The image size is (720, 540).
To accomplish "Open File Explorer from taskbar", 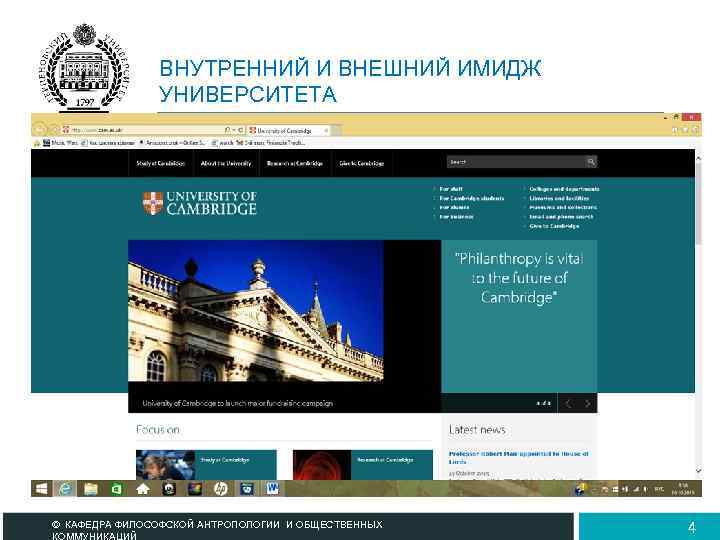I will (91, 489).
